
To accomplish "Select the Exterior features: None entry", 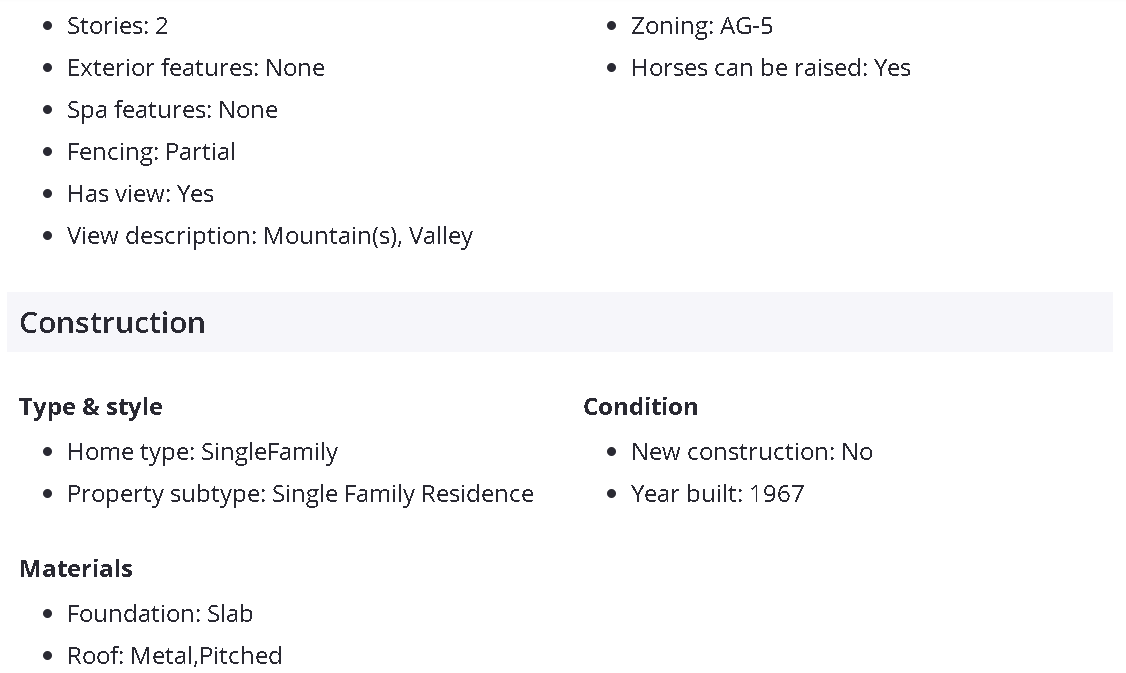I will pyautogui.click(x=195, y=68).
